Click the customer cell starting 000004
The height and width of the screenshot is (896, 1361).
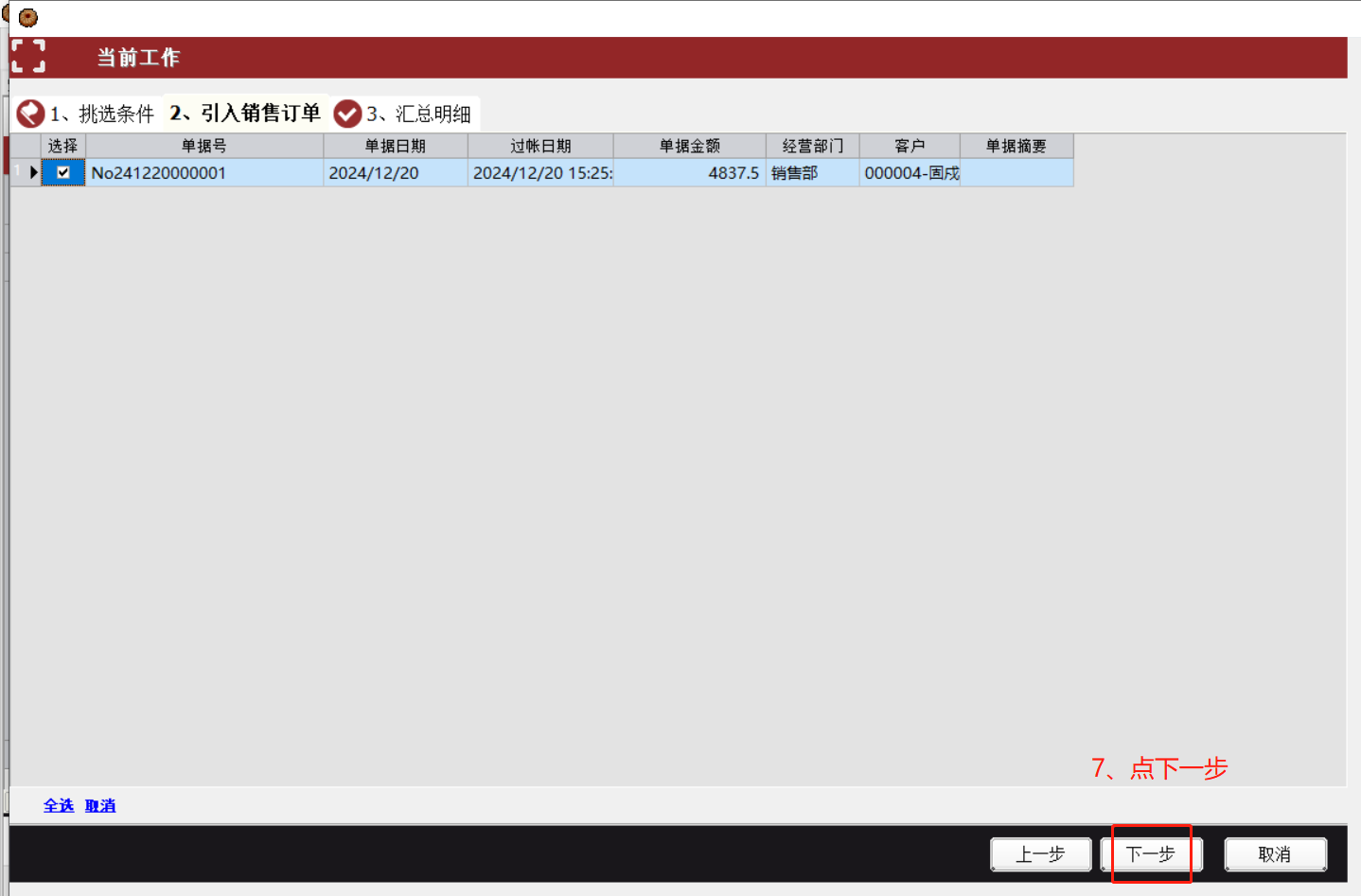tap(910, 173)
